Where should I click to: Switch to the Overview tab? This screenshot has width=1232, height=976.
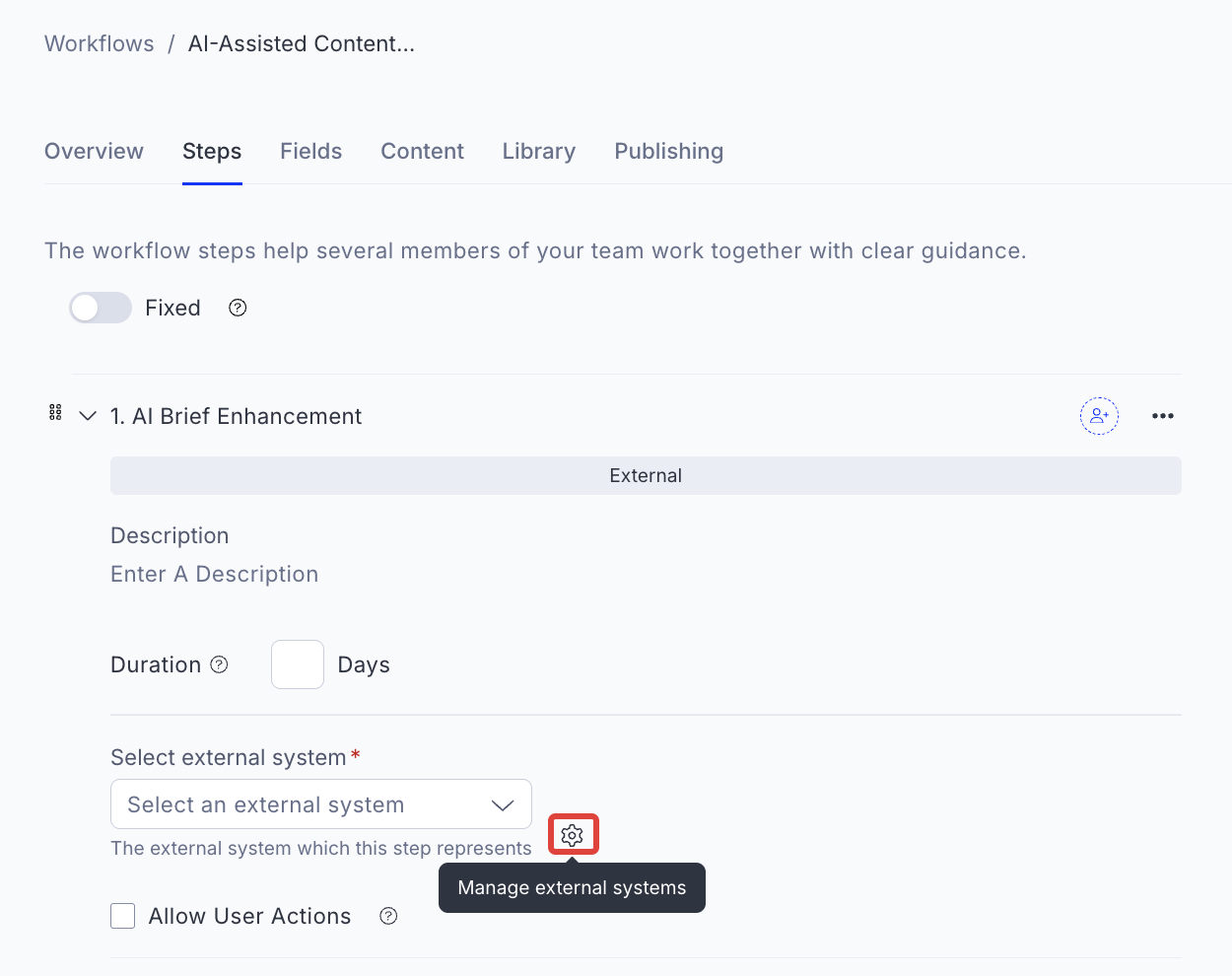(x=94, y=151)
